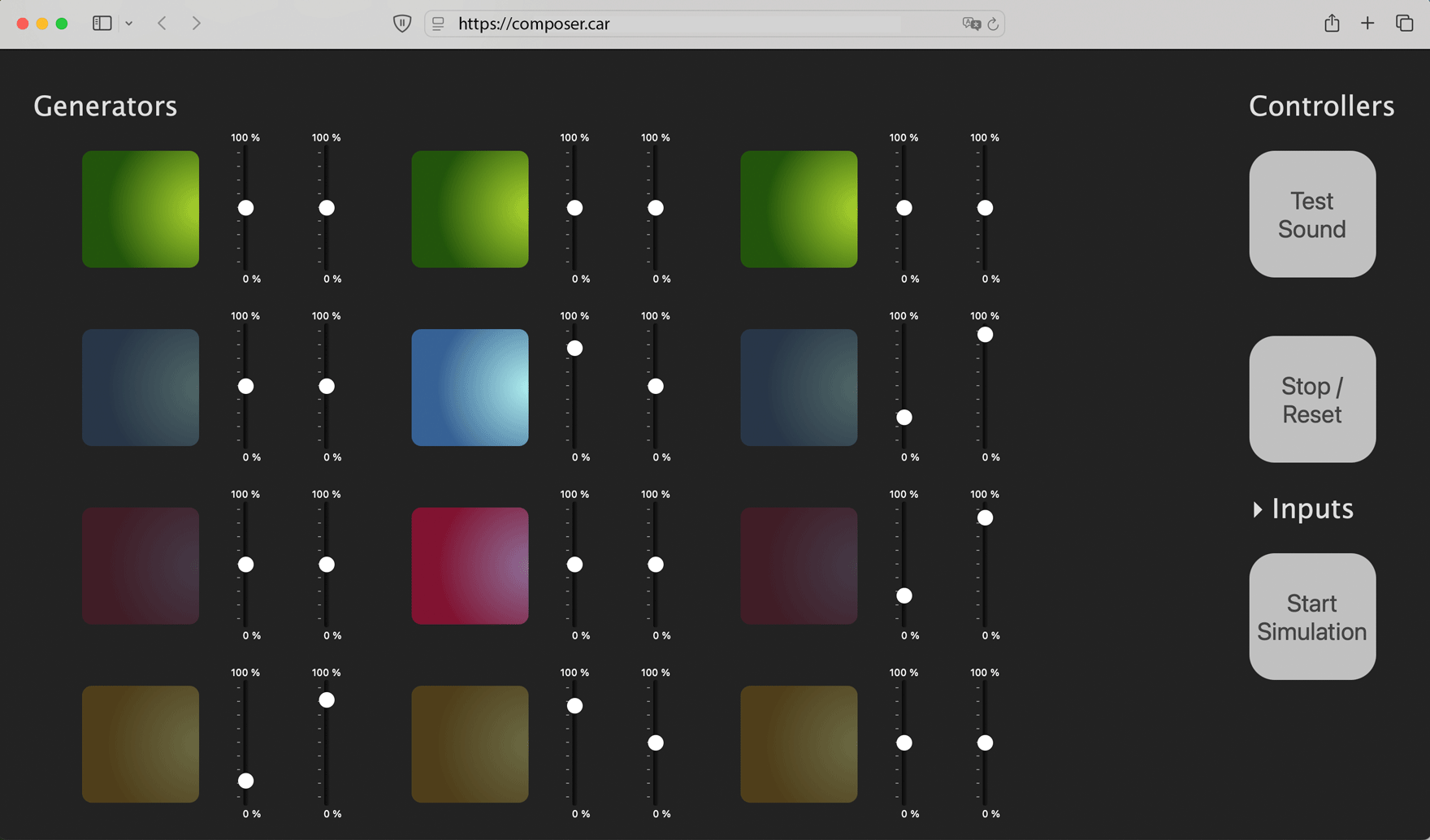
Task: Toggle the bottom-right olive generator pad
Action: 799,744
